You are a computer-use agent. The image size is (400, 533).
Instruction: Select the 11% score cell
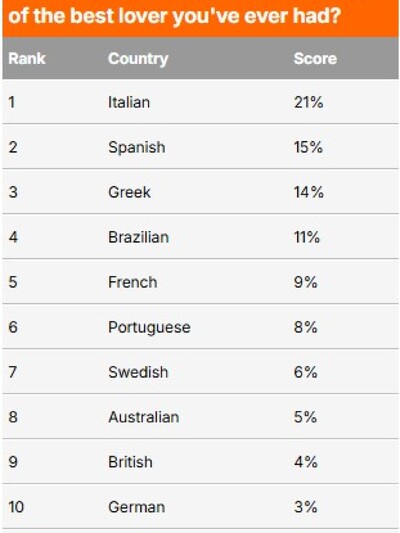pyautogui.click(x=307, y=237)
